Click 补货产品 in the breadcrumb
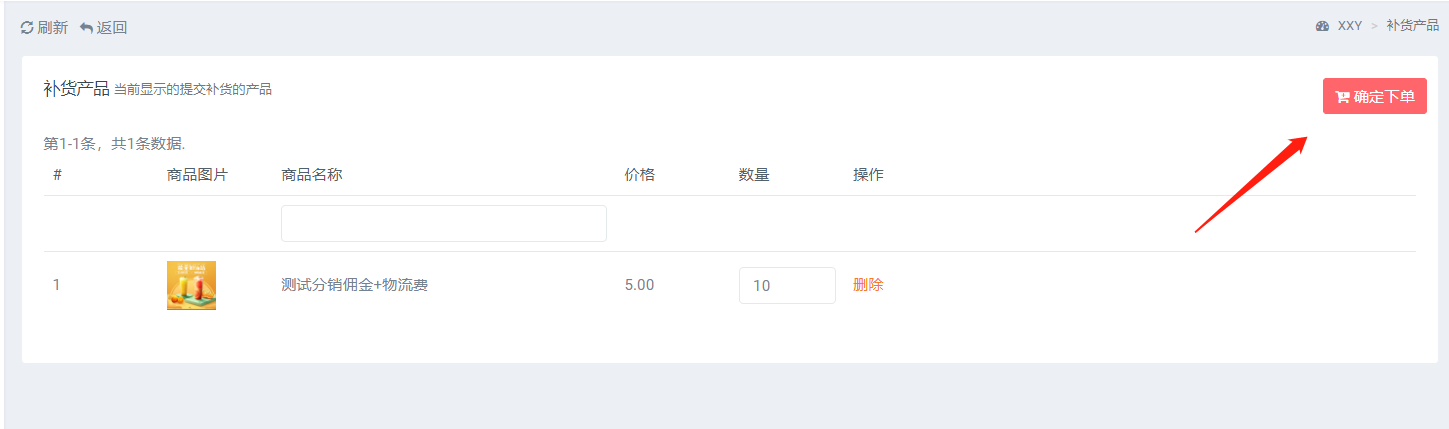 (1412, 26)
